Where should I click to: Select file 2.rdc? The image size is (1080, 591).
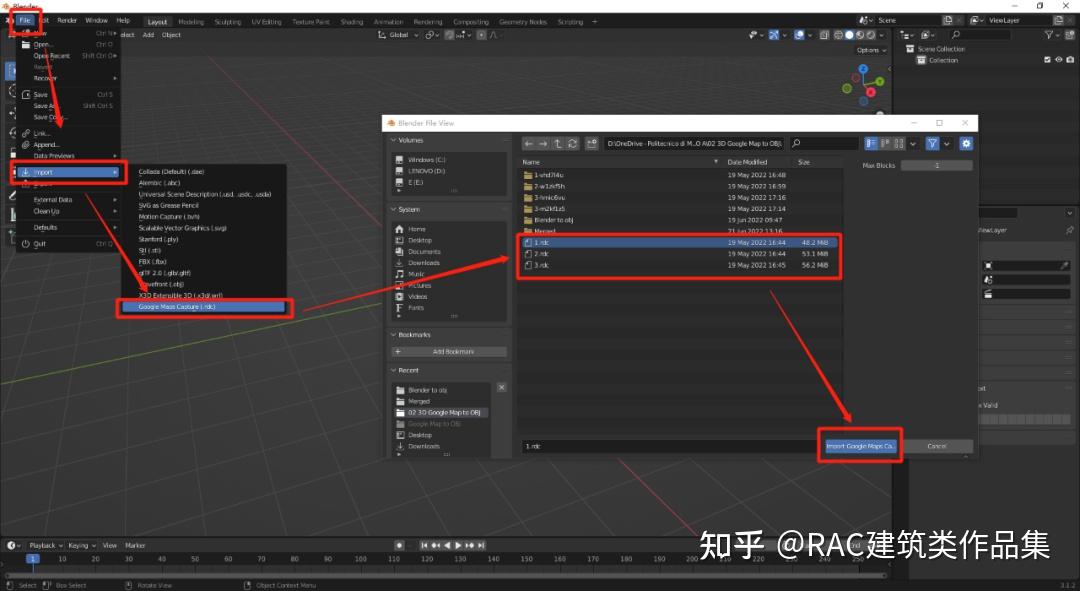[x=679, y=253]
